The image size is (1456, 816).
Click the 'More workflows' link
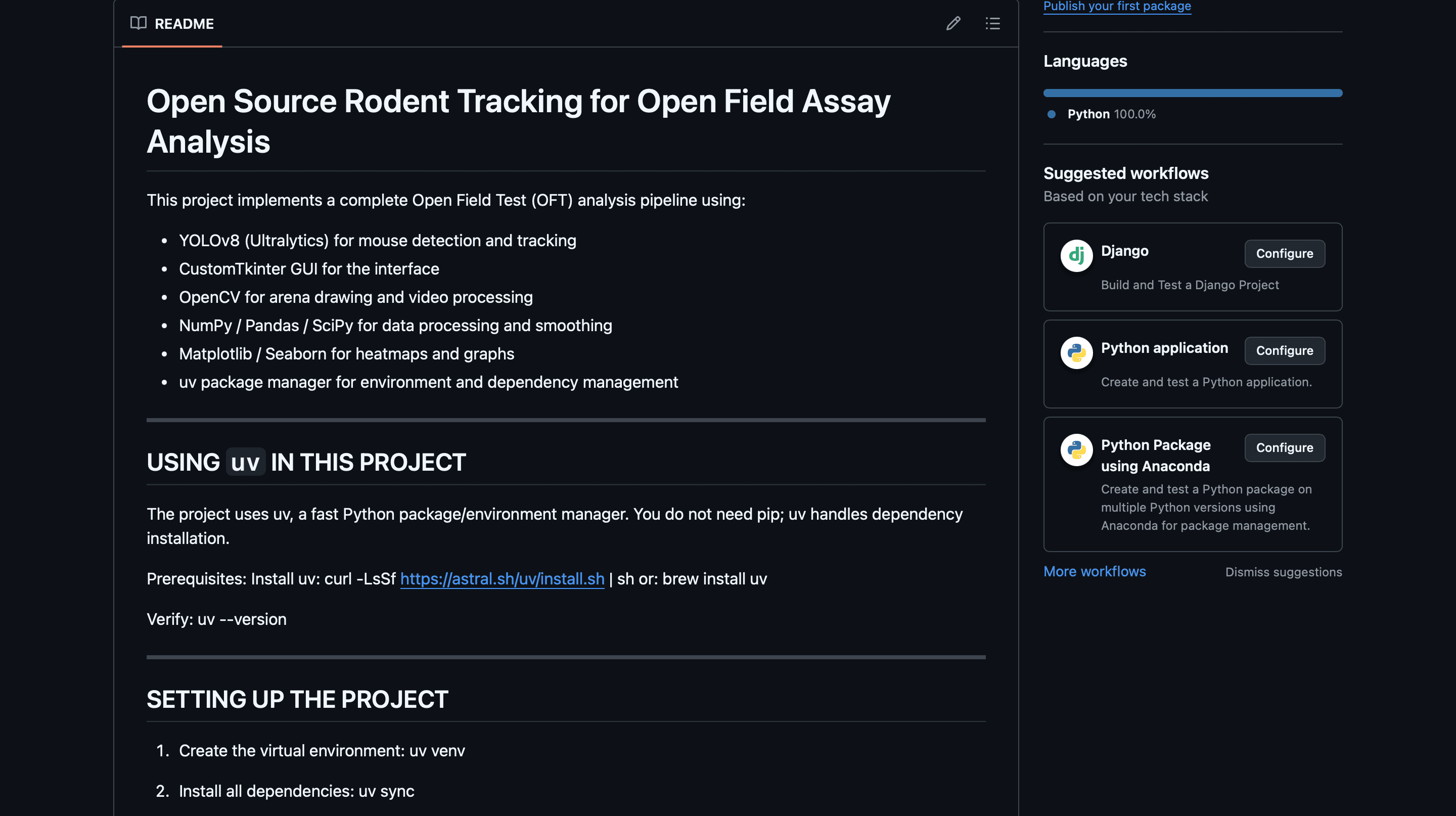coord(1095,571)
